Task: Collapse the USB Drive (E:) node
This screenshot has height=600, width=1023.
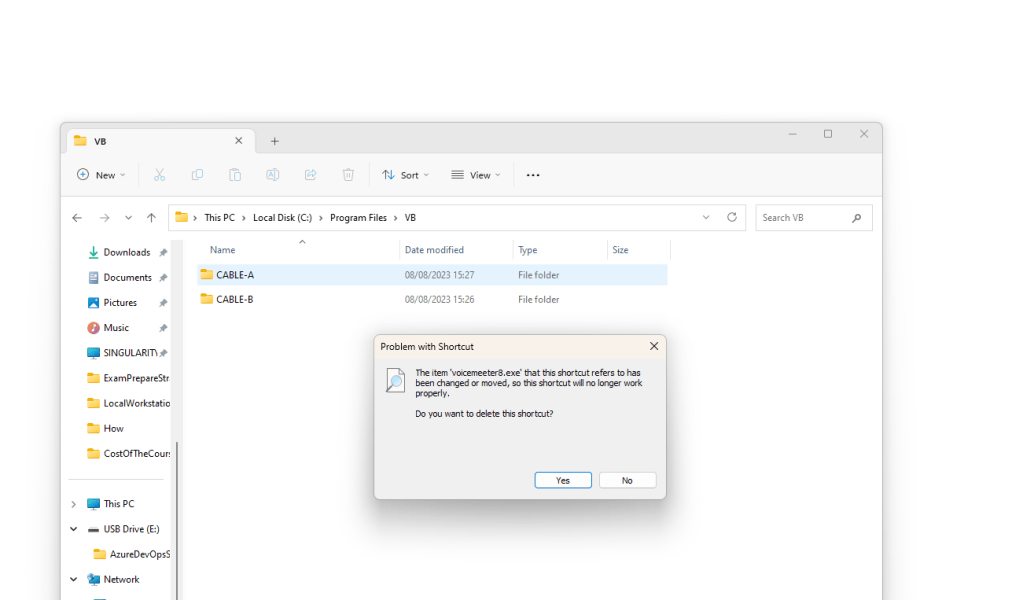Action: click(74, 529)
